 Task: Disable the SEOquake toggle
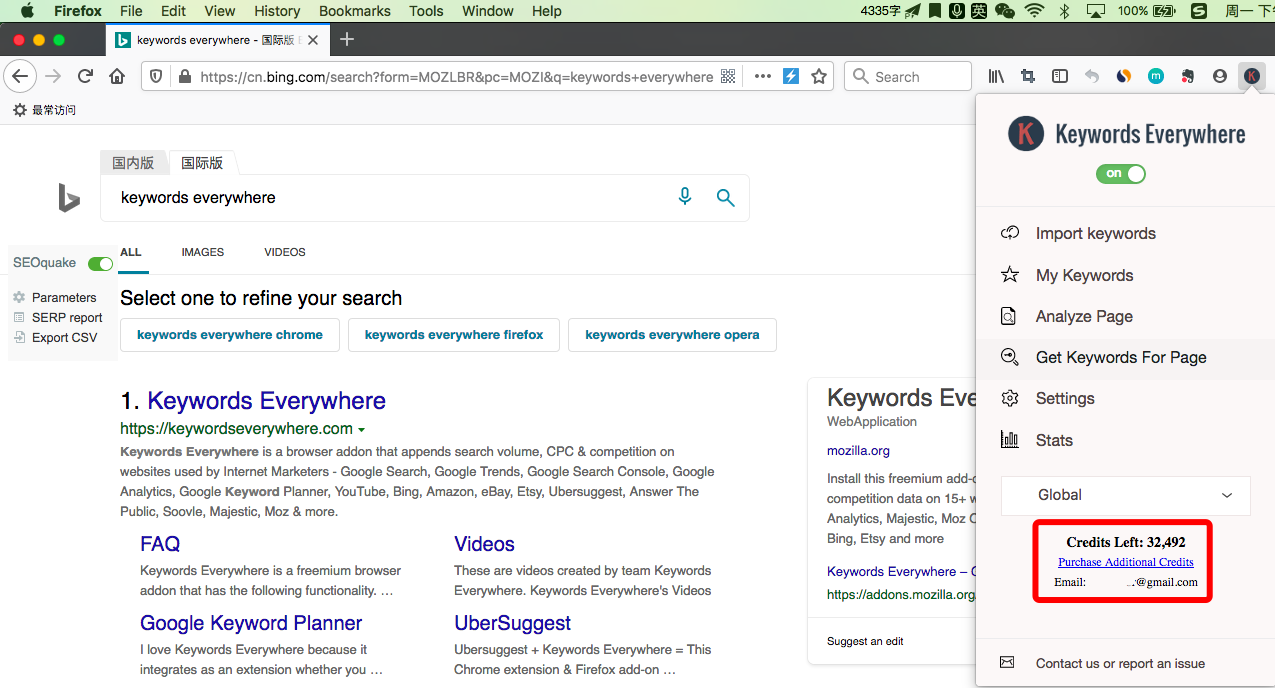[x=100, y=264]
